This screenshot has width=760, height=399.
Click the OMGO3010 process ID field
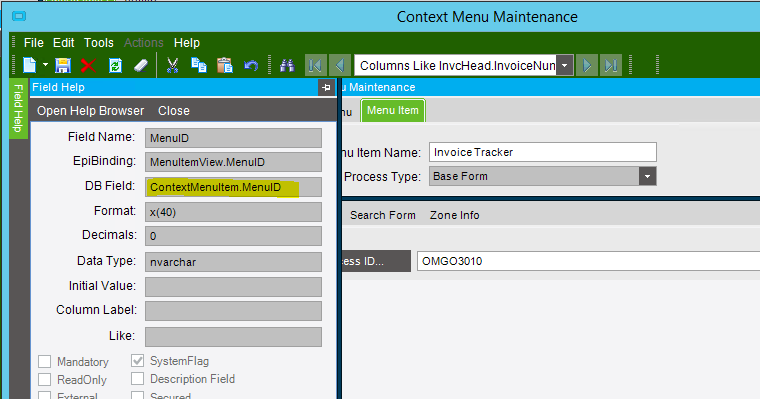(x=588, y=261)
